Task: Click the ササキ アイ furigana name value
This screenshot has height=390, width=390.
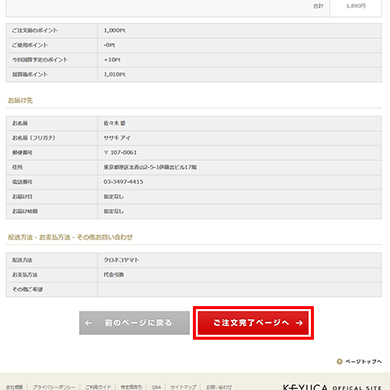Action: pos(117,138)
